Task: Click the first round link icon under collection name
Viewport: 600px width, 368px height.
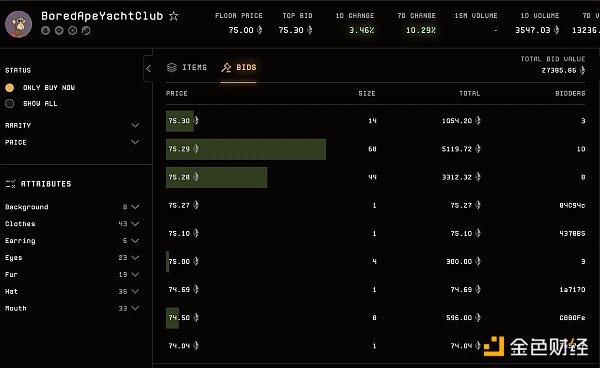Action: pos(46,31)
